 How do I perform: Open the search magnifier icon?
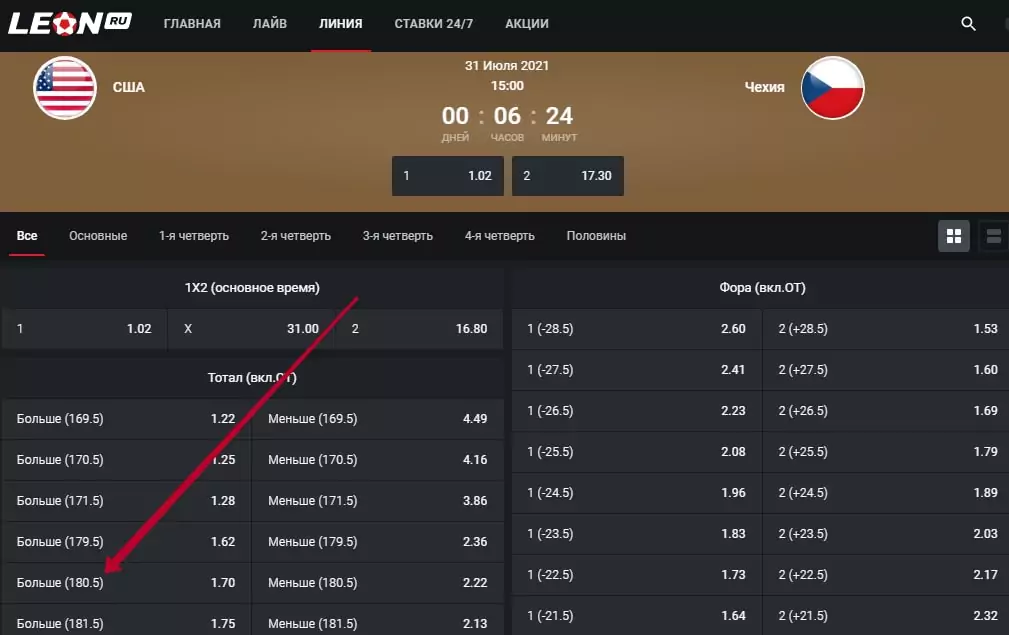[968, 24]
